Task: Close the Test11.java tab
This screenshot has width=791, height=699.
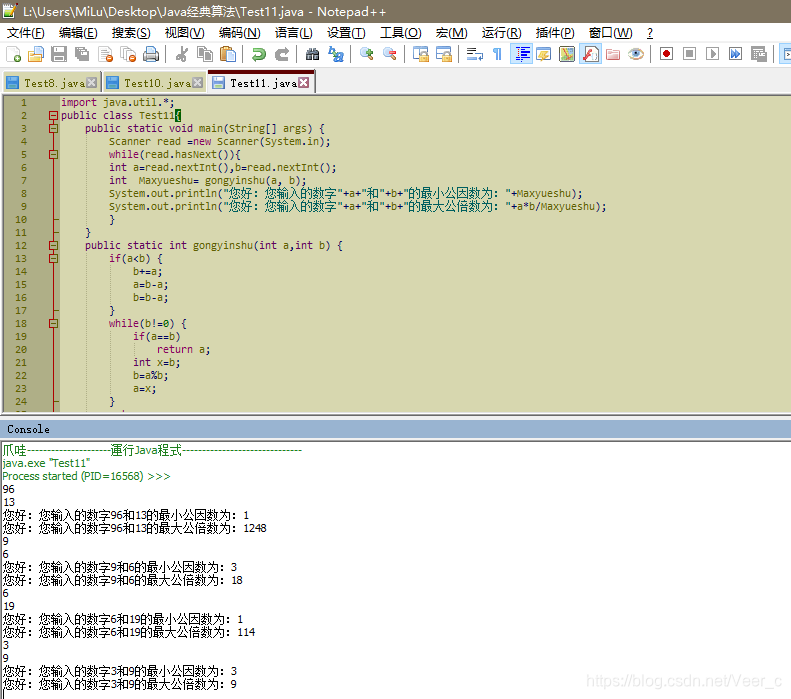Action: [303, 83]
